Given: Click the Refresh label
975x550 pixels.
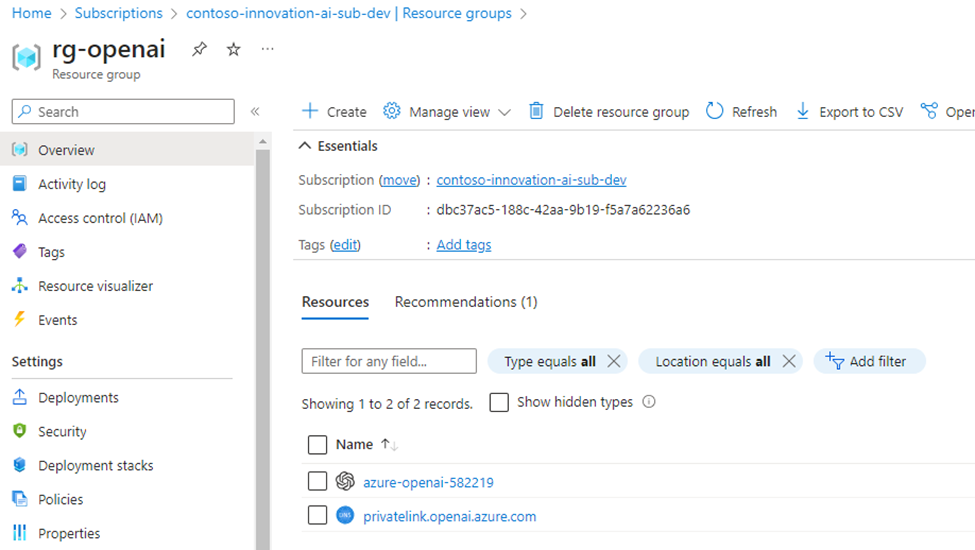Looking at the screenshot, I should (x=754, y=112).
